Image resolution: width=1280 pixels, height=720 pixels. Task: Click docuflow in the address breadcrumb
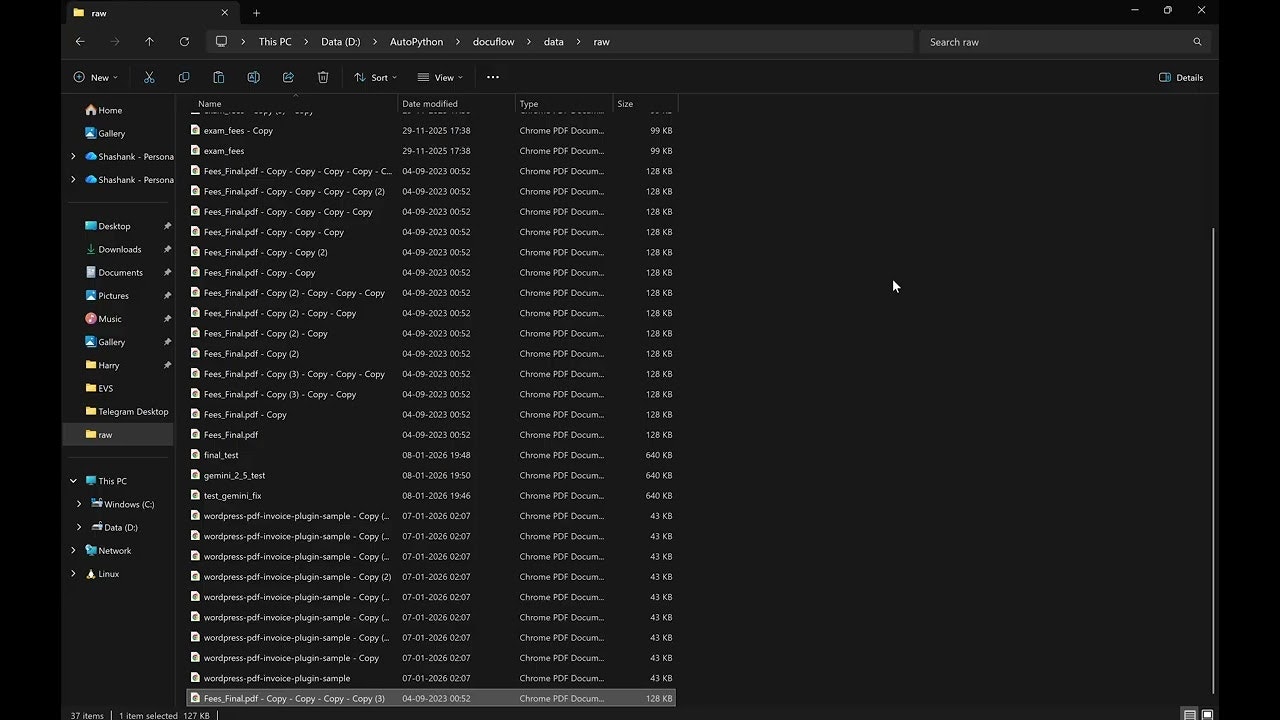click(x=493, y=42)
